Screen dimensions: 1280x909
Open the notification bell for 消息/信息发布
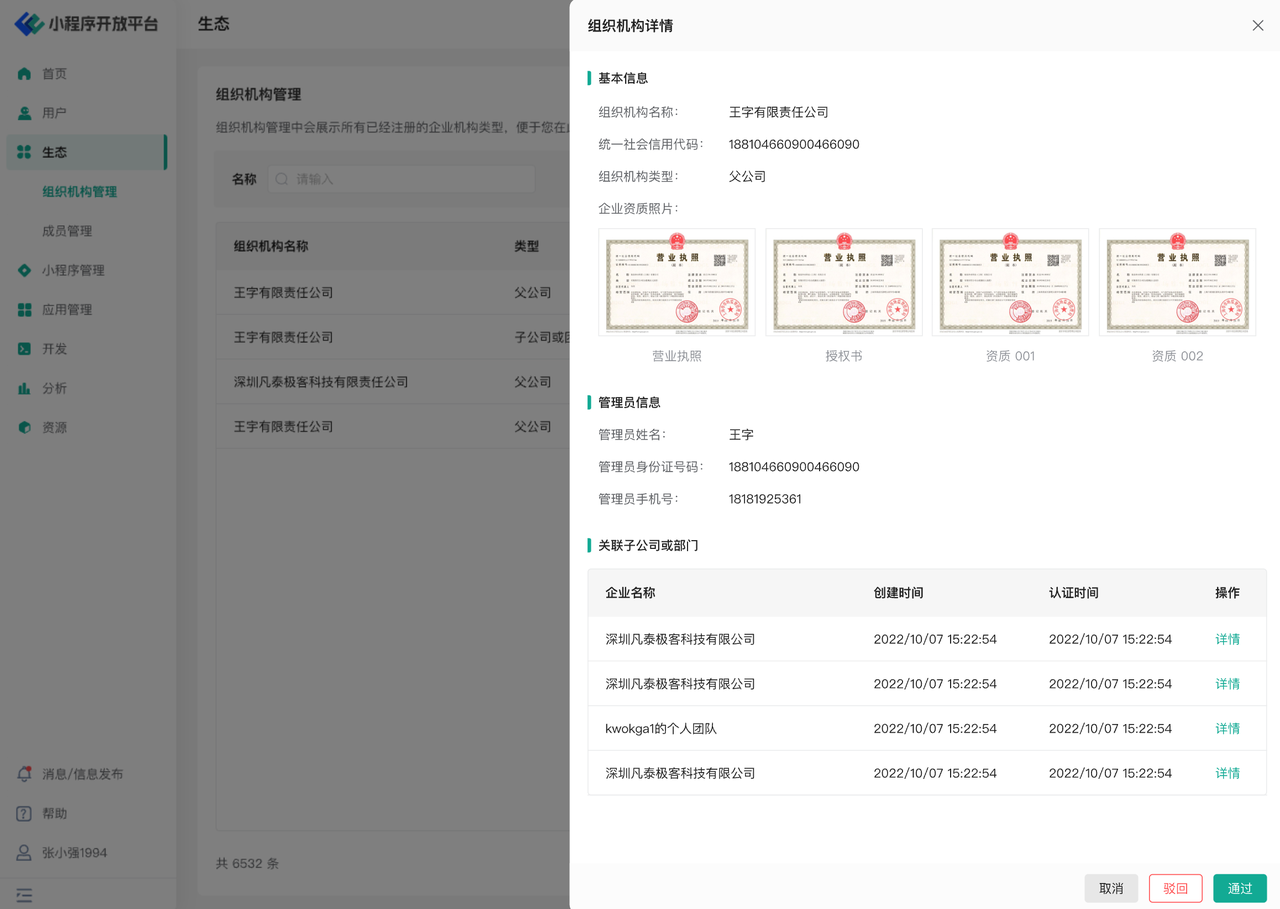25,774
